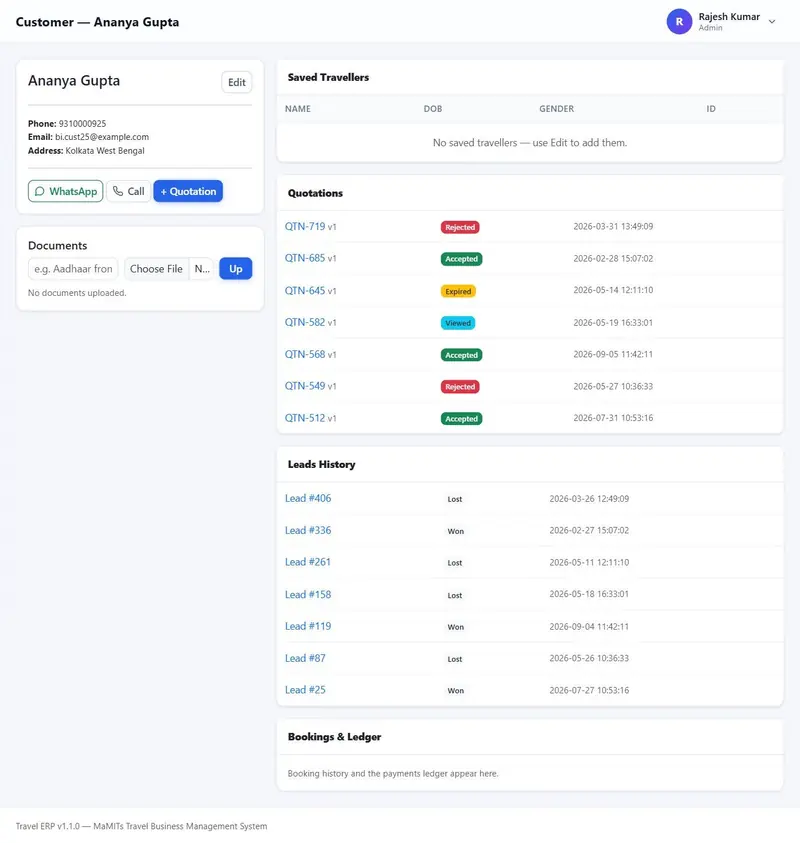Click the Edit button for Ananya Gupta
The width and height of the screenshot is (800, 843).
click(x=237, y=82)
